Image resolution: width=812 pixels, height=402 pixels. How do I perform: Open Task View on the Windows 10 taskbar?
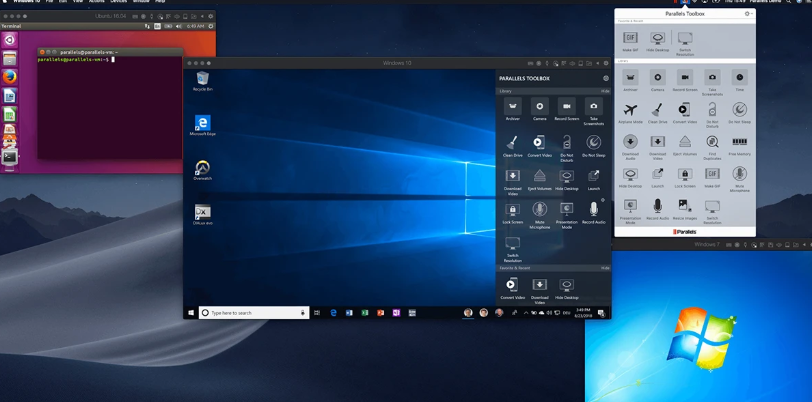317,313
